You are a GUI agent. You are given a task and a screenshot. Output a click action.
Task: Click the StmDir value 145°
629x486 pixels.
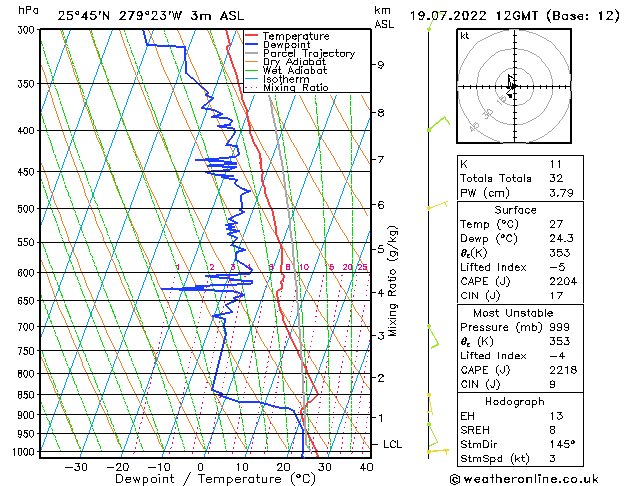[562, 444]
